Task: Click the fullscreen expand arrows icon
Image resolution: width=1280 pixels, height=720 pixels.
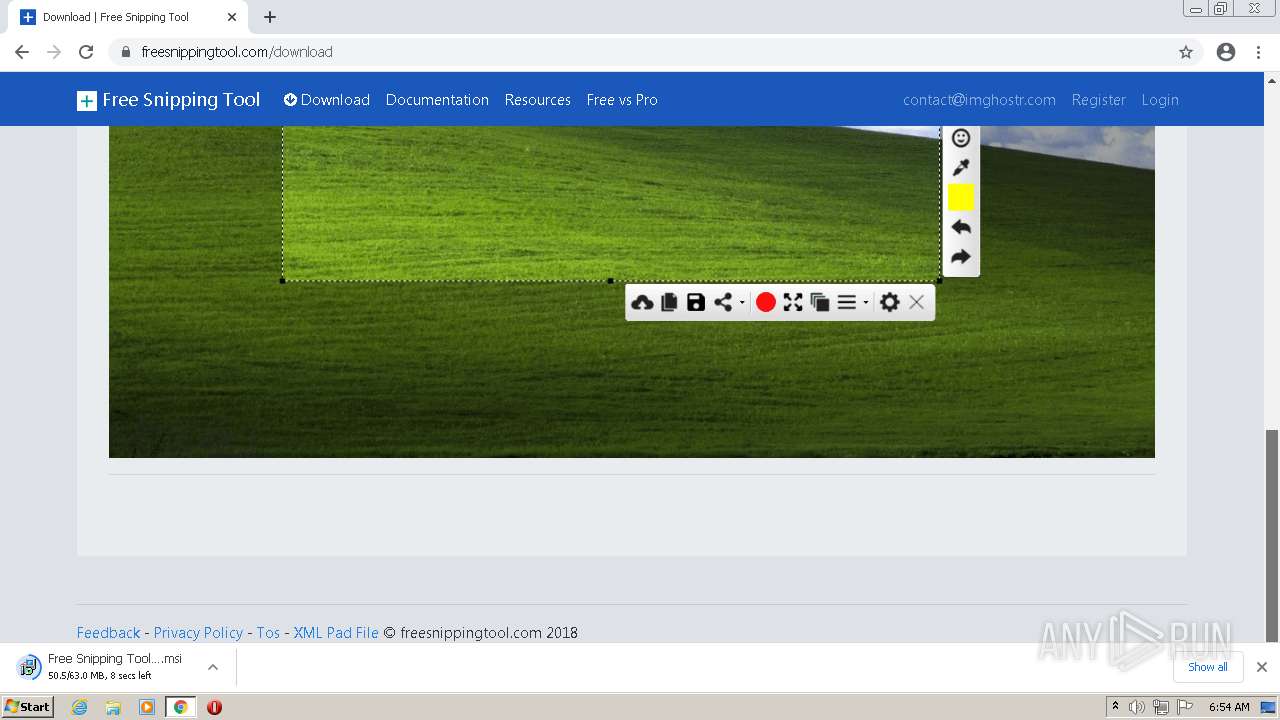Action: (x=793, y=302)
